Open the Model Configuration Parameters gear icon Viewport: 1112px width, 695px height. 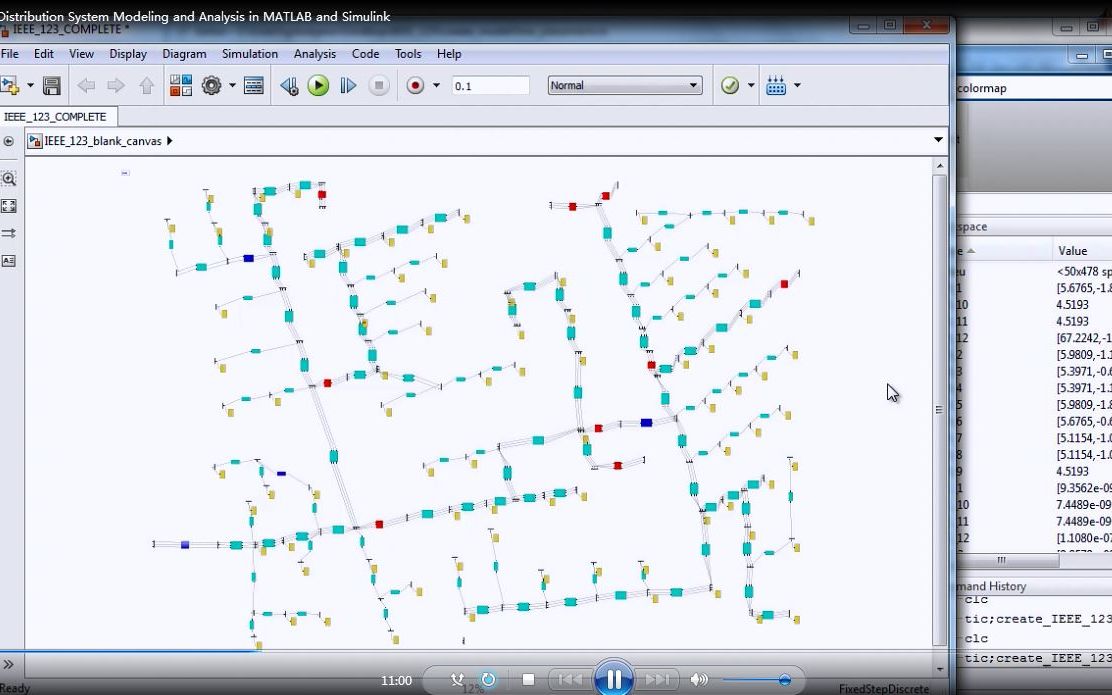tap(209, 85)
